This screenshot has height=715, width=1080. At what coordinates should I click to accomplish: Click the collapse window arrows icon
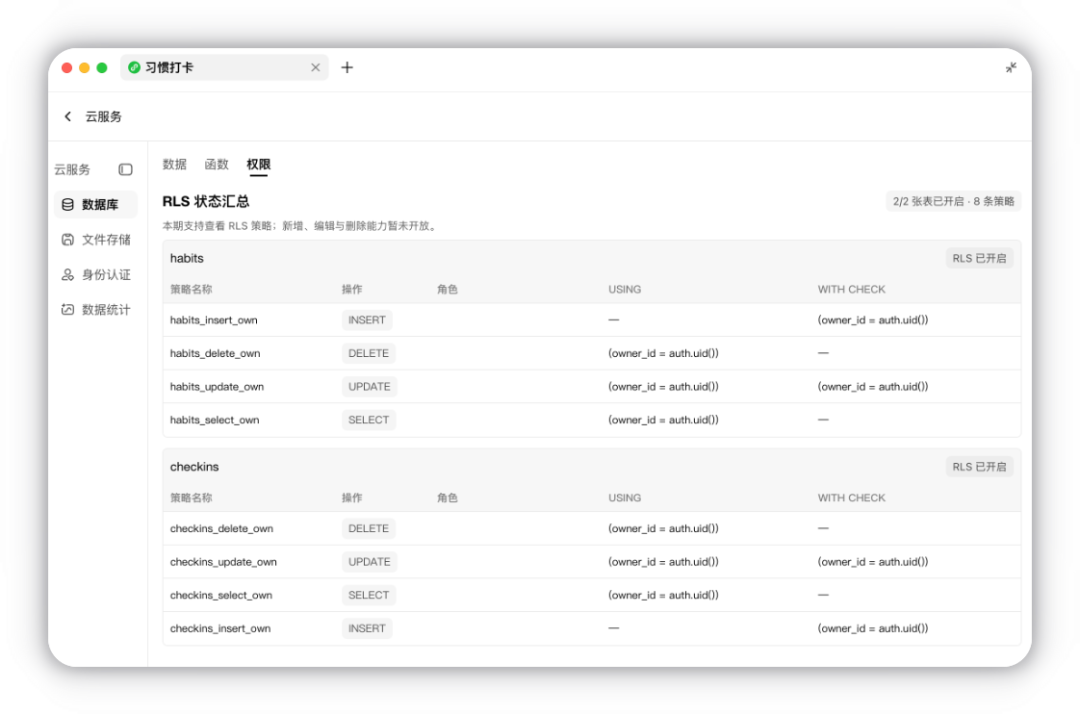(1010, 68)
